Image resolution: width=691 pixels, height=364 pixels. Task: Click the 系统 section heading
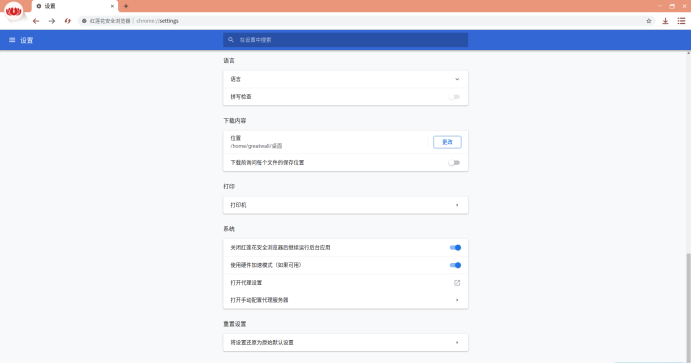point(229,229)
